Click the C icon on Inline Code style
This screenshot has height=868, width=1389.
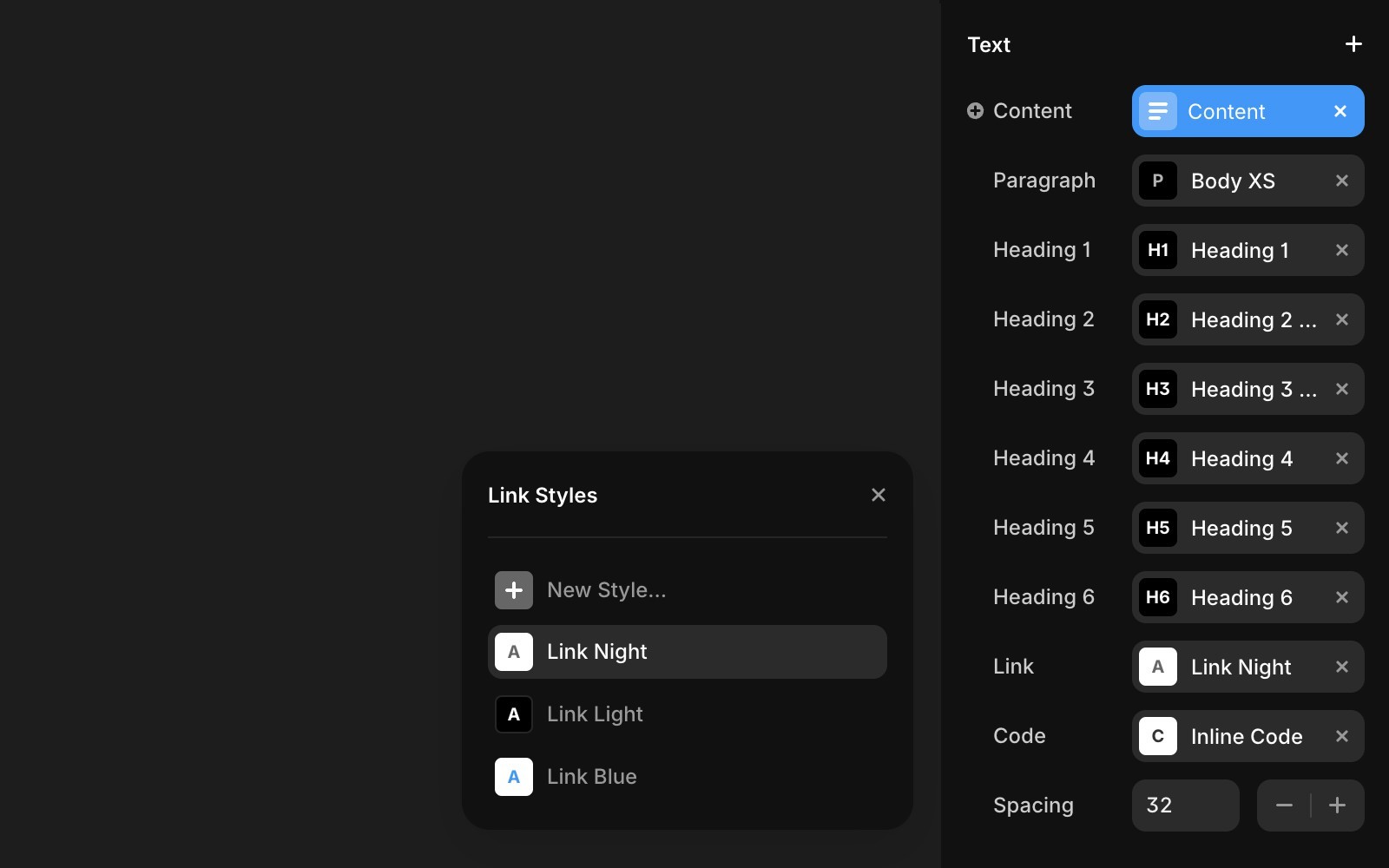coord(1157,736)
